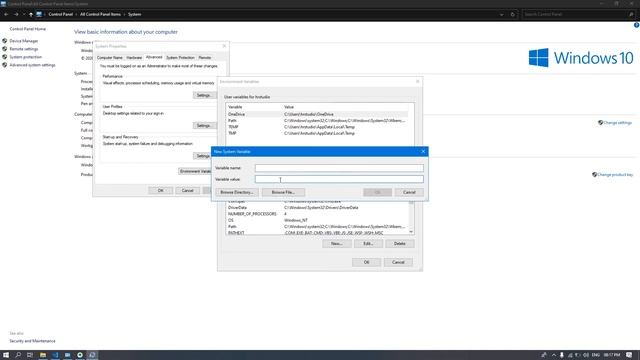Click Task View icon on taskbar
640x360 pixels.
point(30,355)
